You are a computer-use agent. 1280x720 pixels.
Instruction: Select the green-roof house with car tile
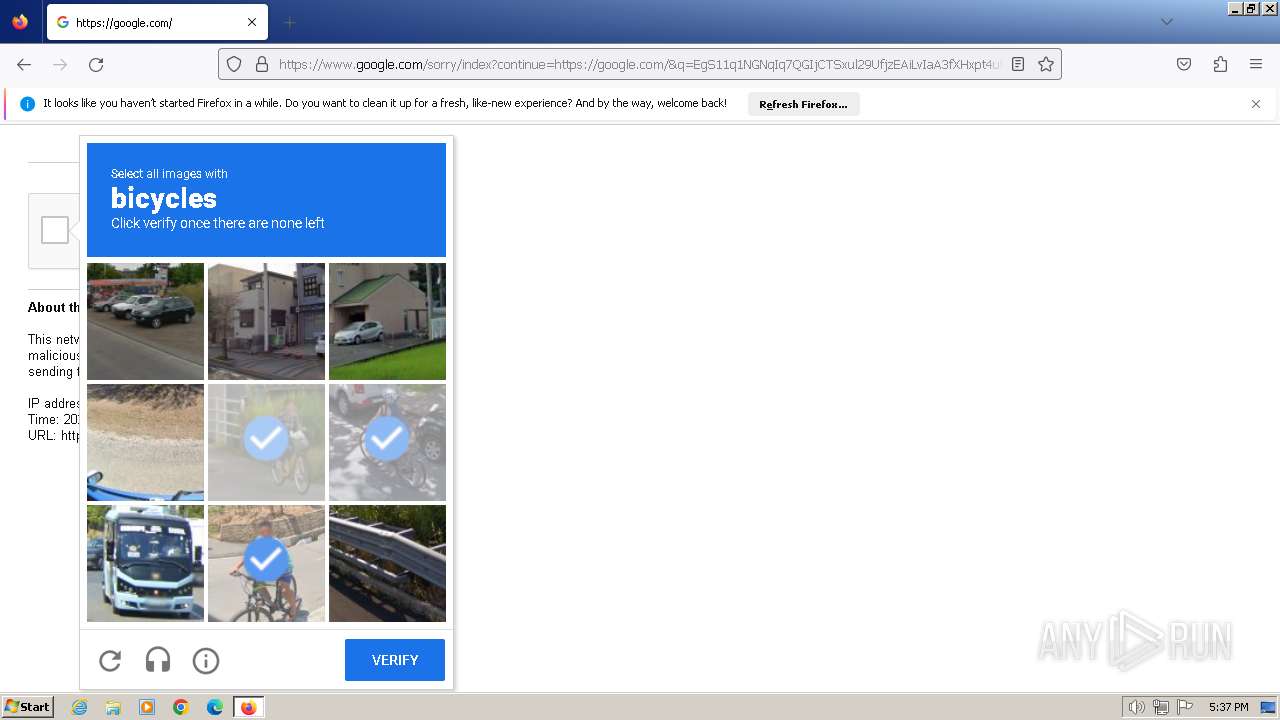387,321
